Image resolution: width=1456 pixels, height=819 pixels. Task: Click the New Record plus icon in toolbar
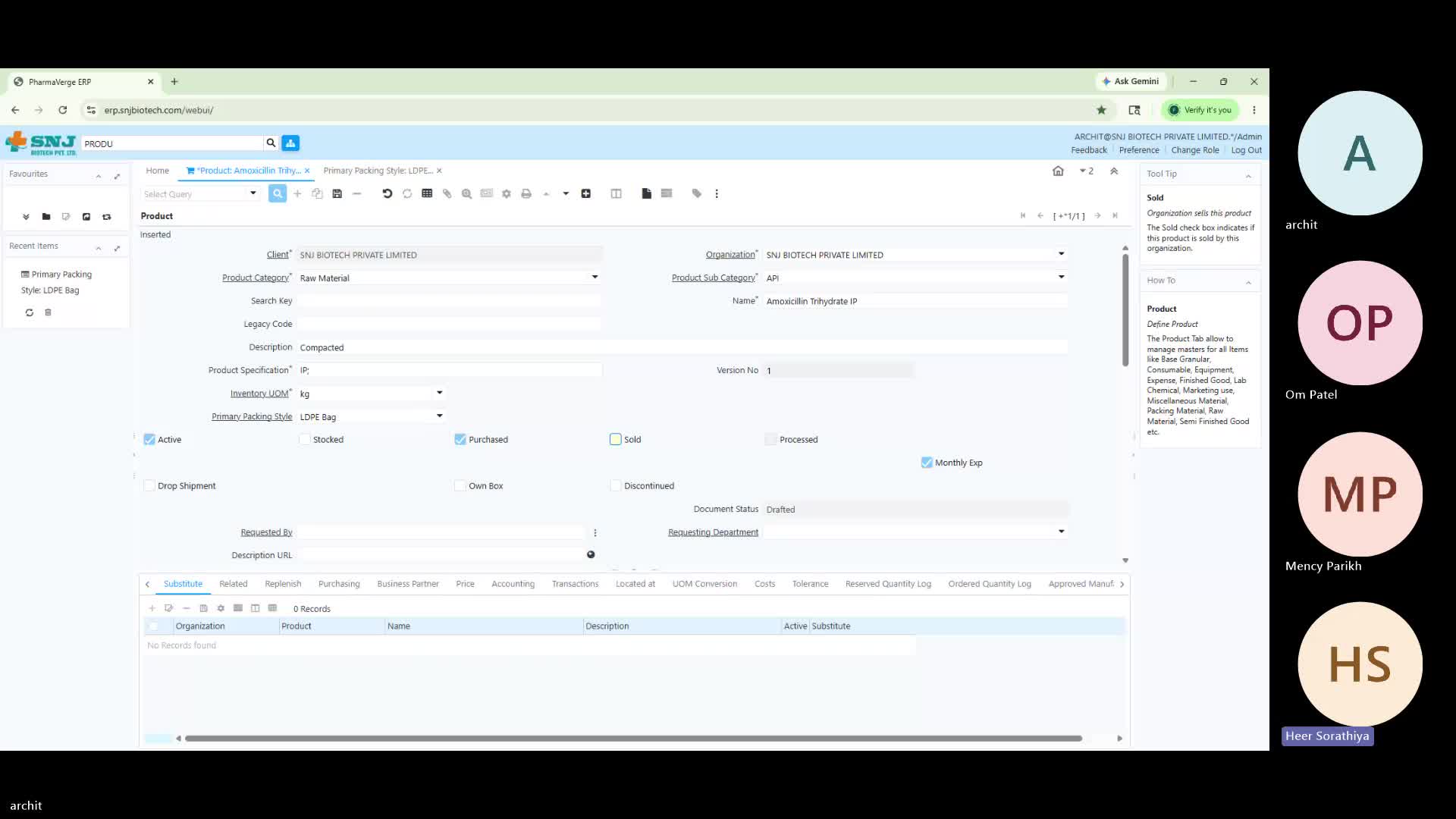click(x=297, y=193)
